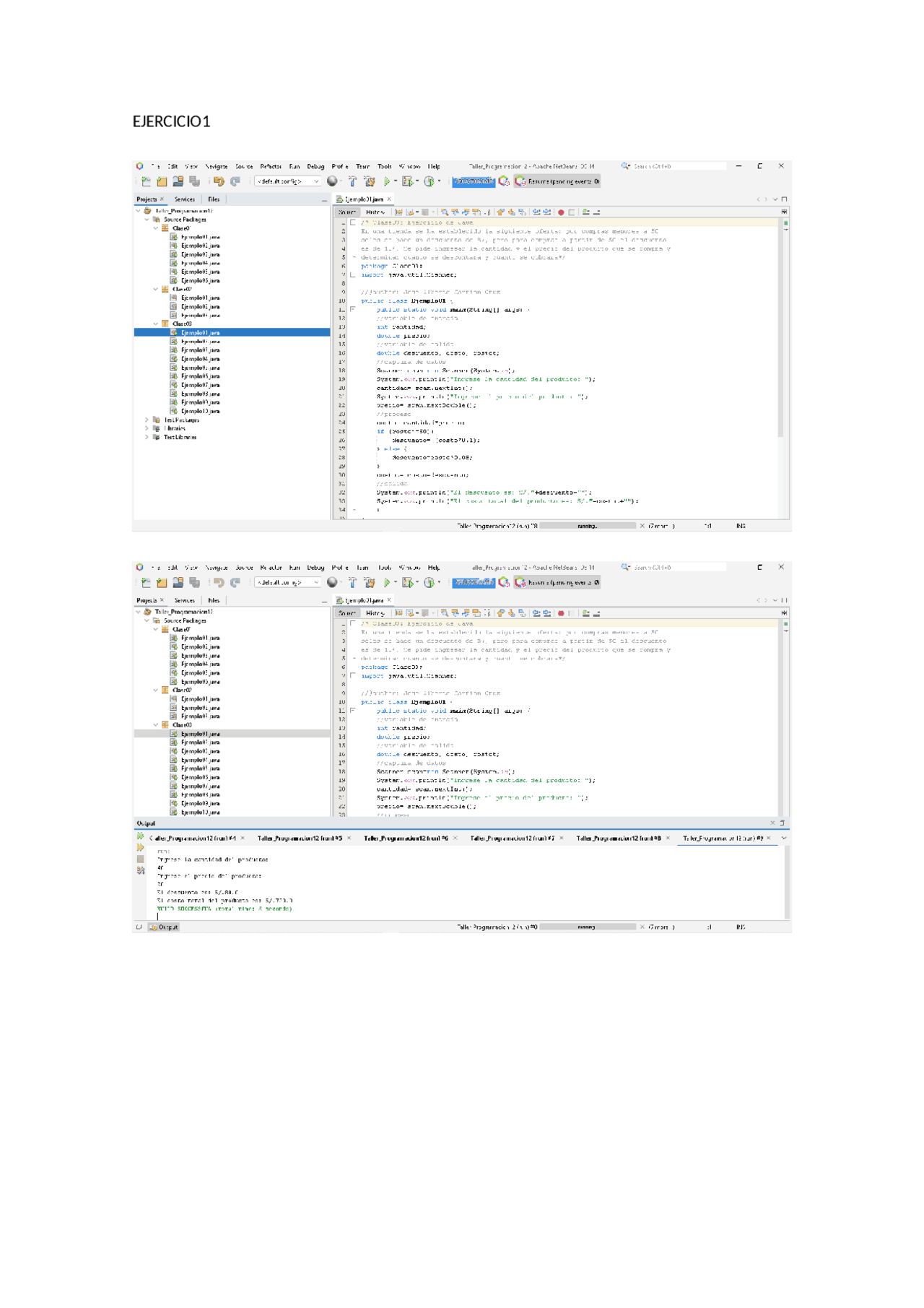Expand the Test Packages tree node
Image resolution: width=924 pixels, height=1308 pixels.
coord(147,420)
